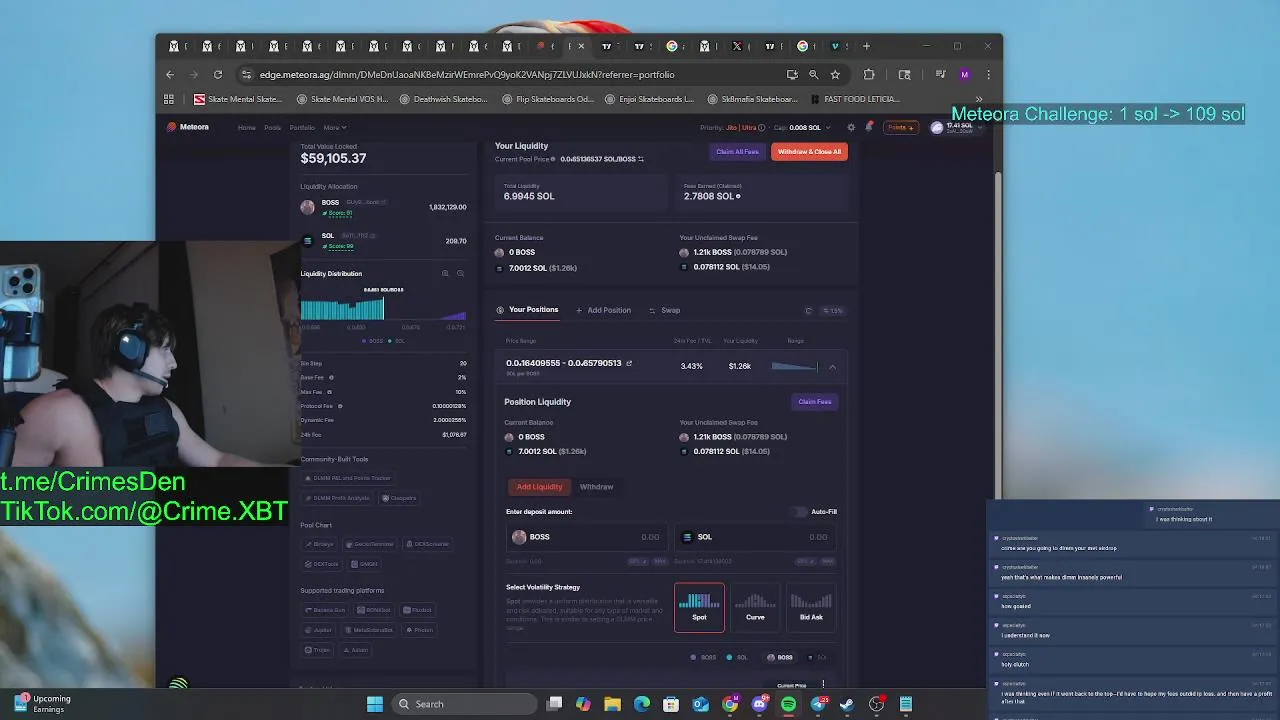Toggle SOL legend in deposit chart

[x=737, y=657]
